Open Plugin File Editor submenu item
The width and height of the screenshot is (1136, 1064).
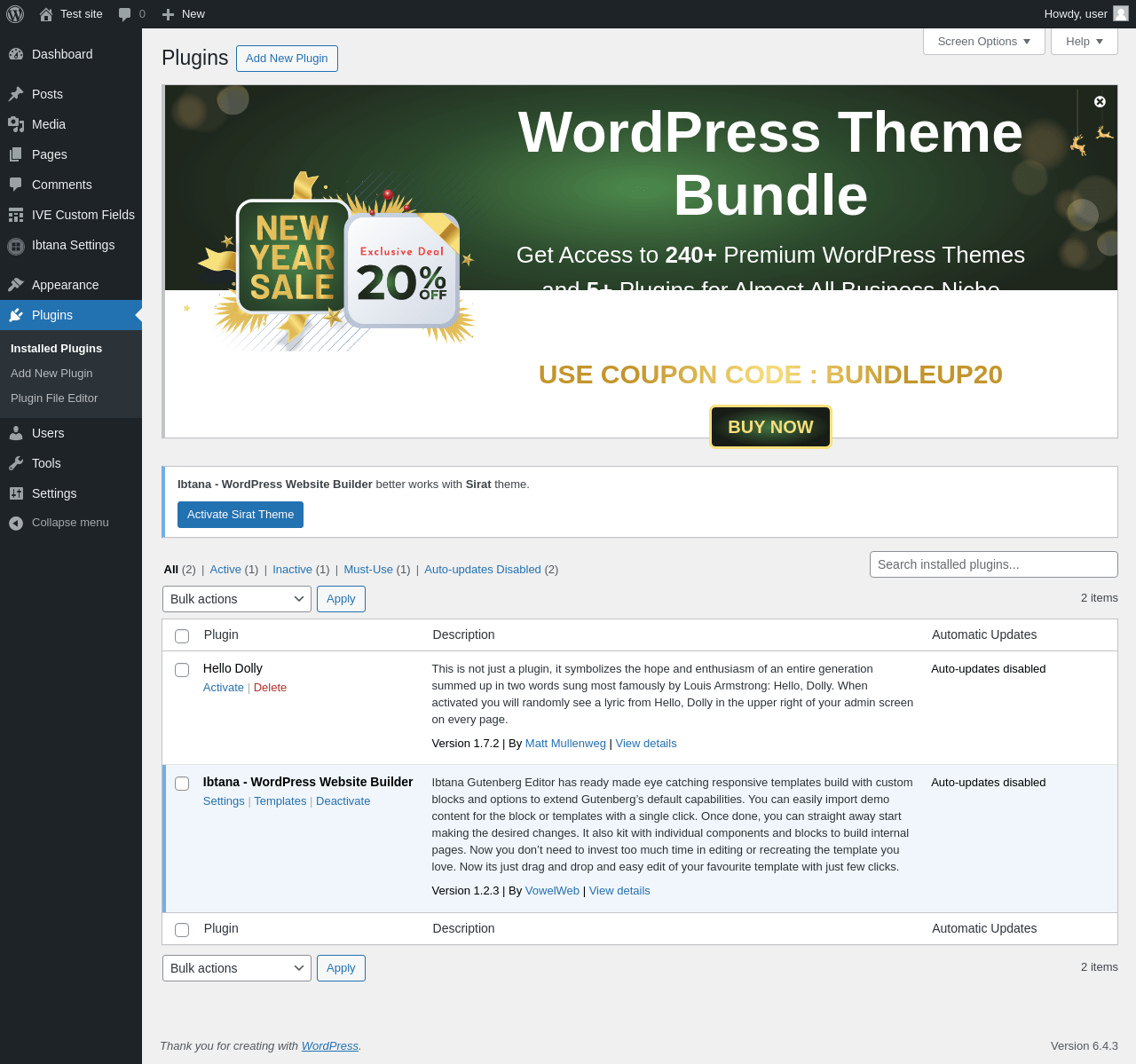(x=54, y=398)
